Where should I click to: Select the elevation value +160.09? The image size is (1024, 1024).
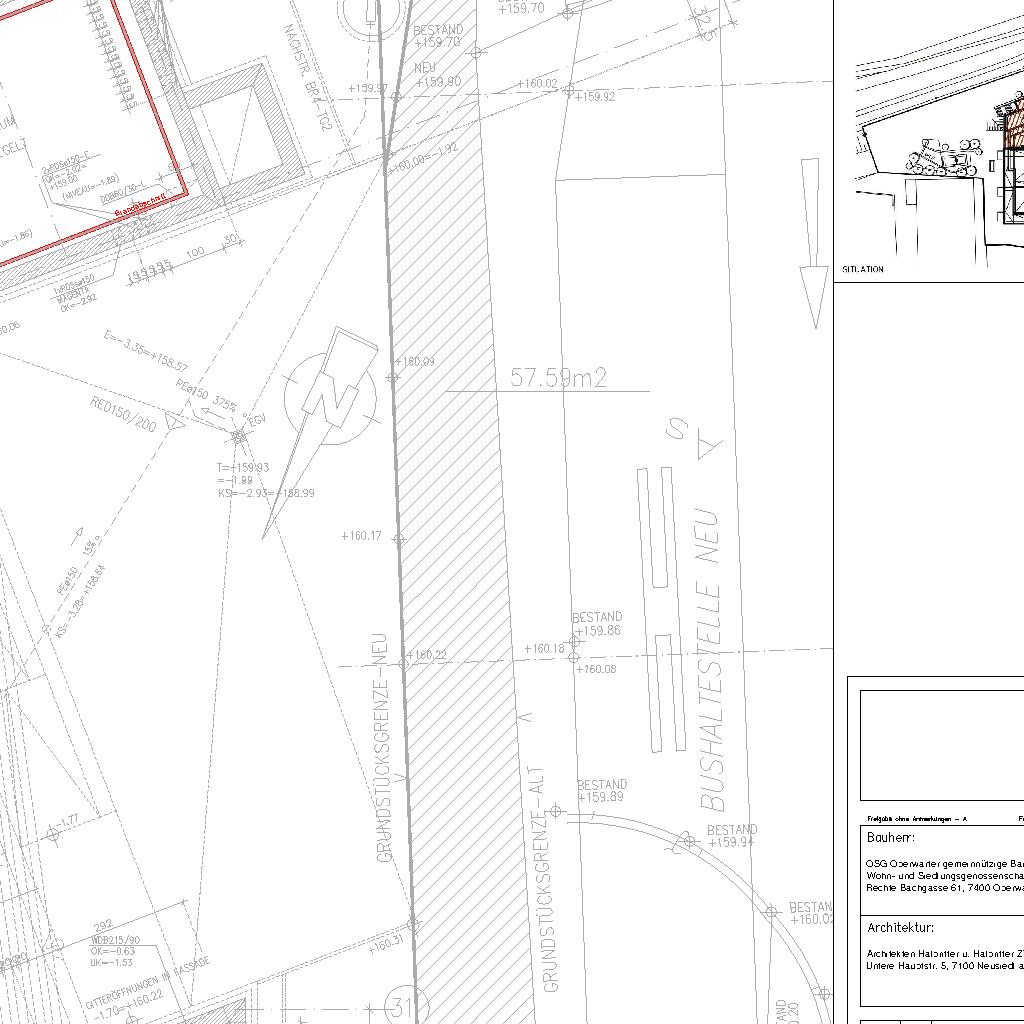click(415, 361)
